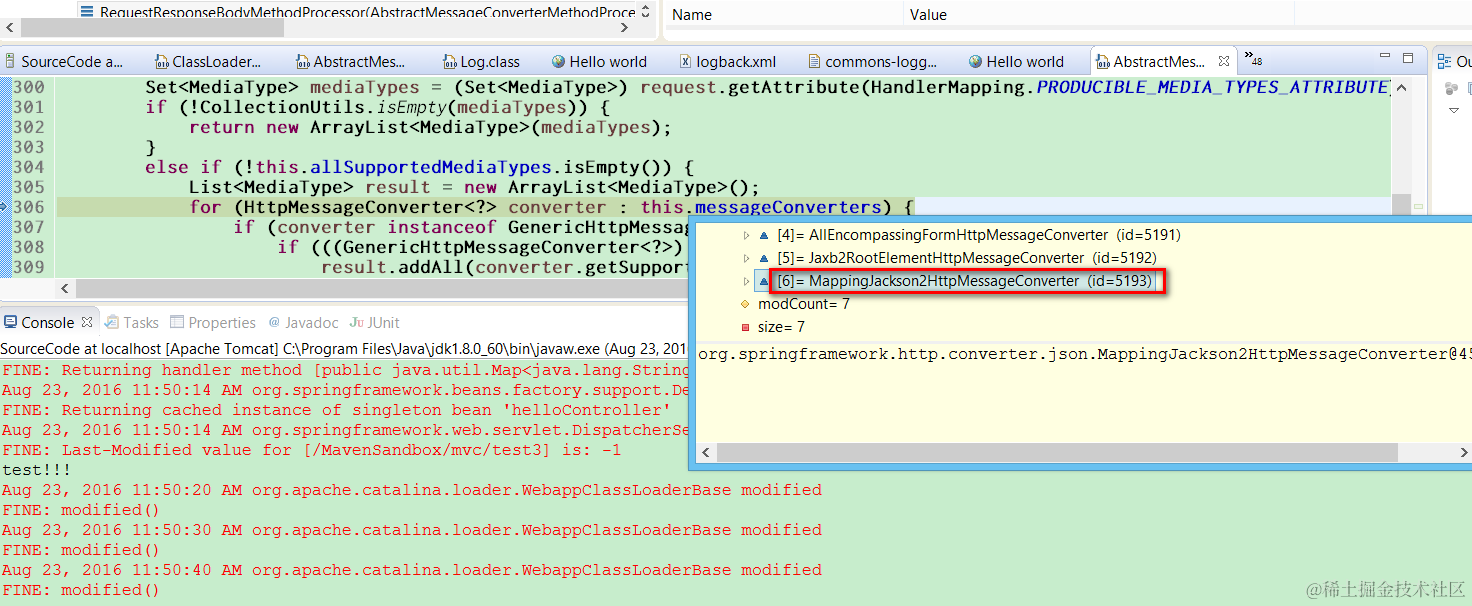Viewport: 1472px width, 606px height.
Task: Open the Outline view tab
Action: 1455,61
